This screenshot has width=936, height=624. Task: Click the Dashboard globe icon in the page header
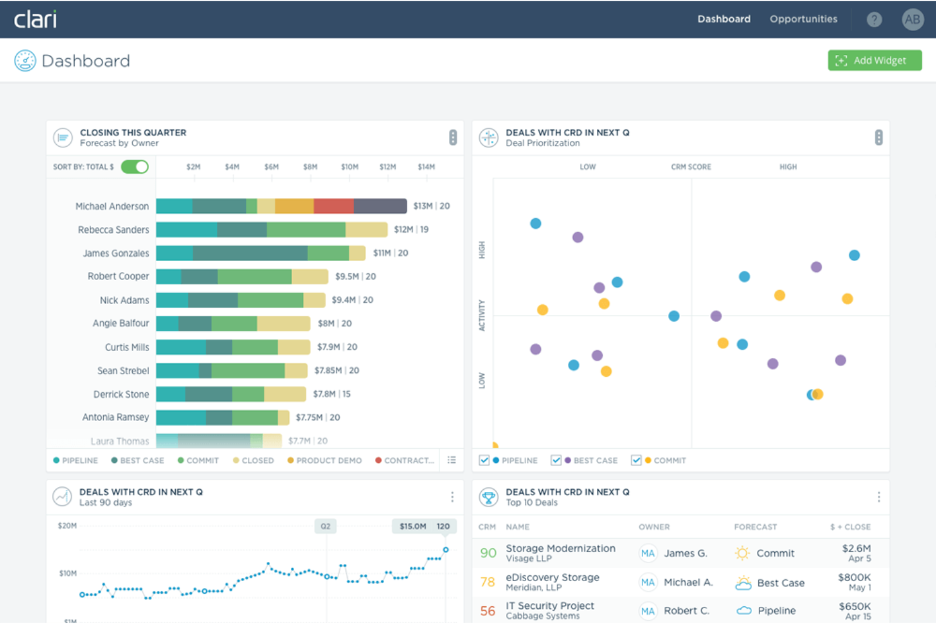coord(23,60)
